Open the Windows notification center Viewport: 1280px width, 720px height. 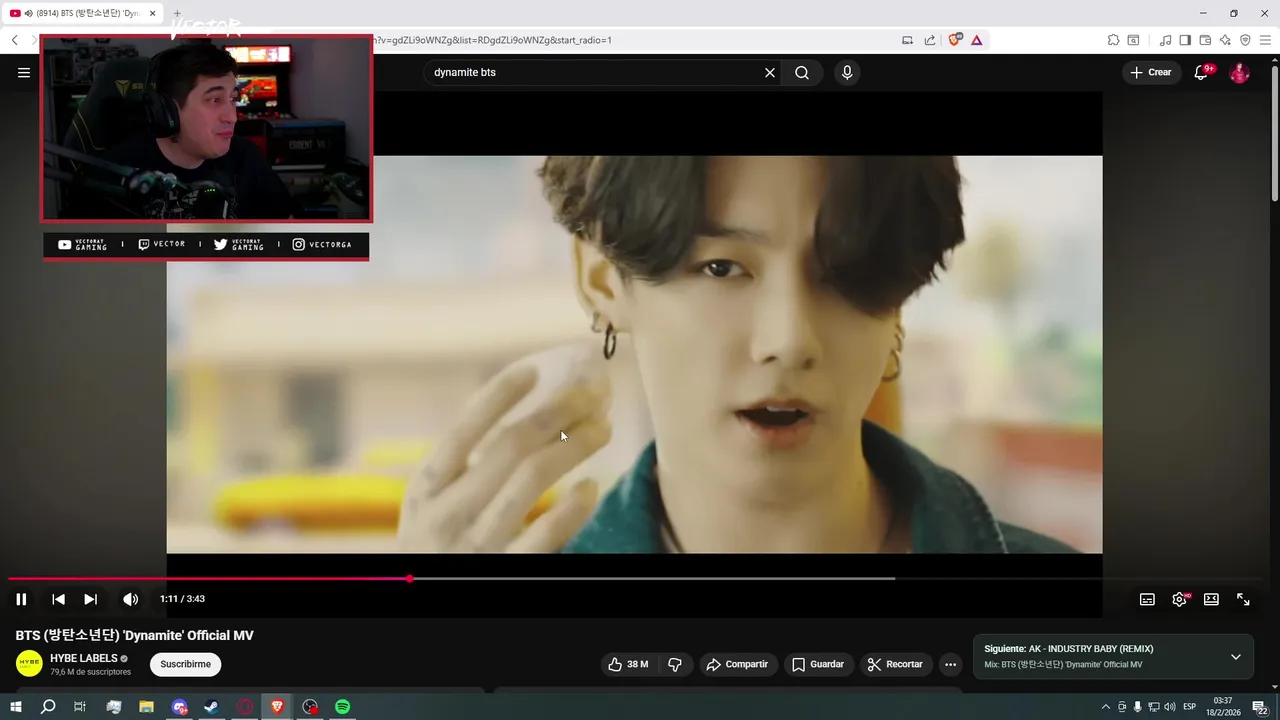tap(1259, 707)
